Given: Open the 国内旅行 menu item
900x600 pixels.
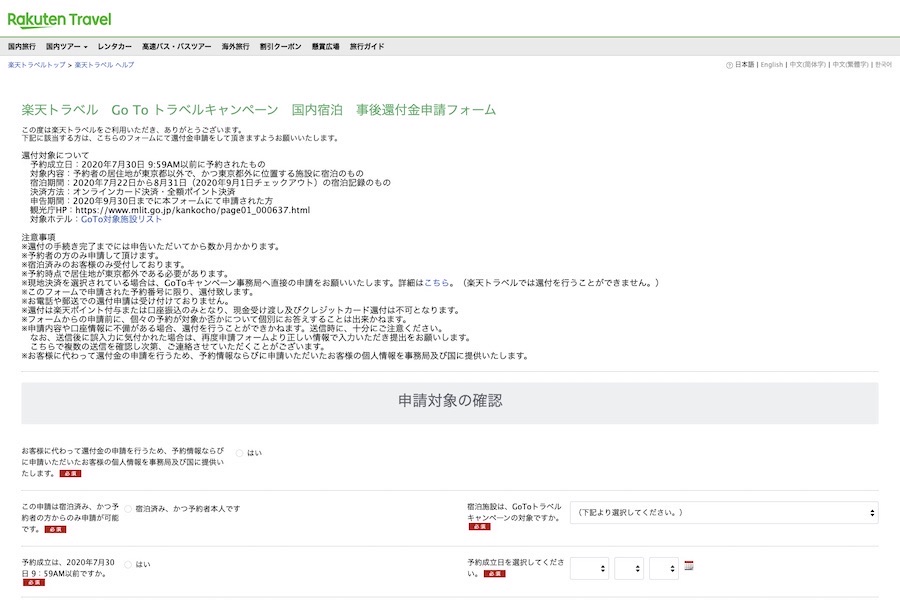Looking at the screenshot, I should coord(22,47).
